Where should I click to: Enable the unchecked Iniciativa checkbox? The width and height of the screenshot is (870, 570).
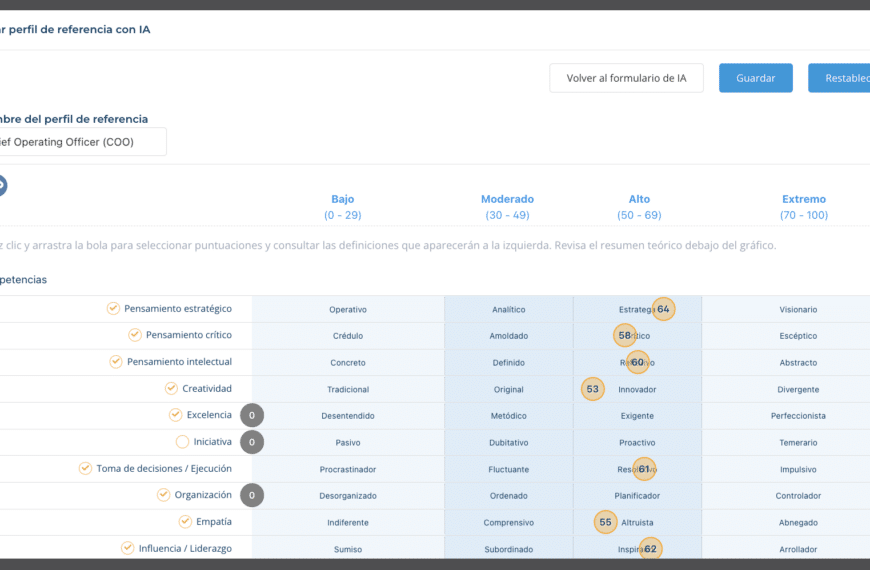point(182,442)
